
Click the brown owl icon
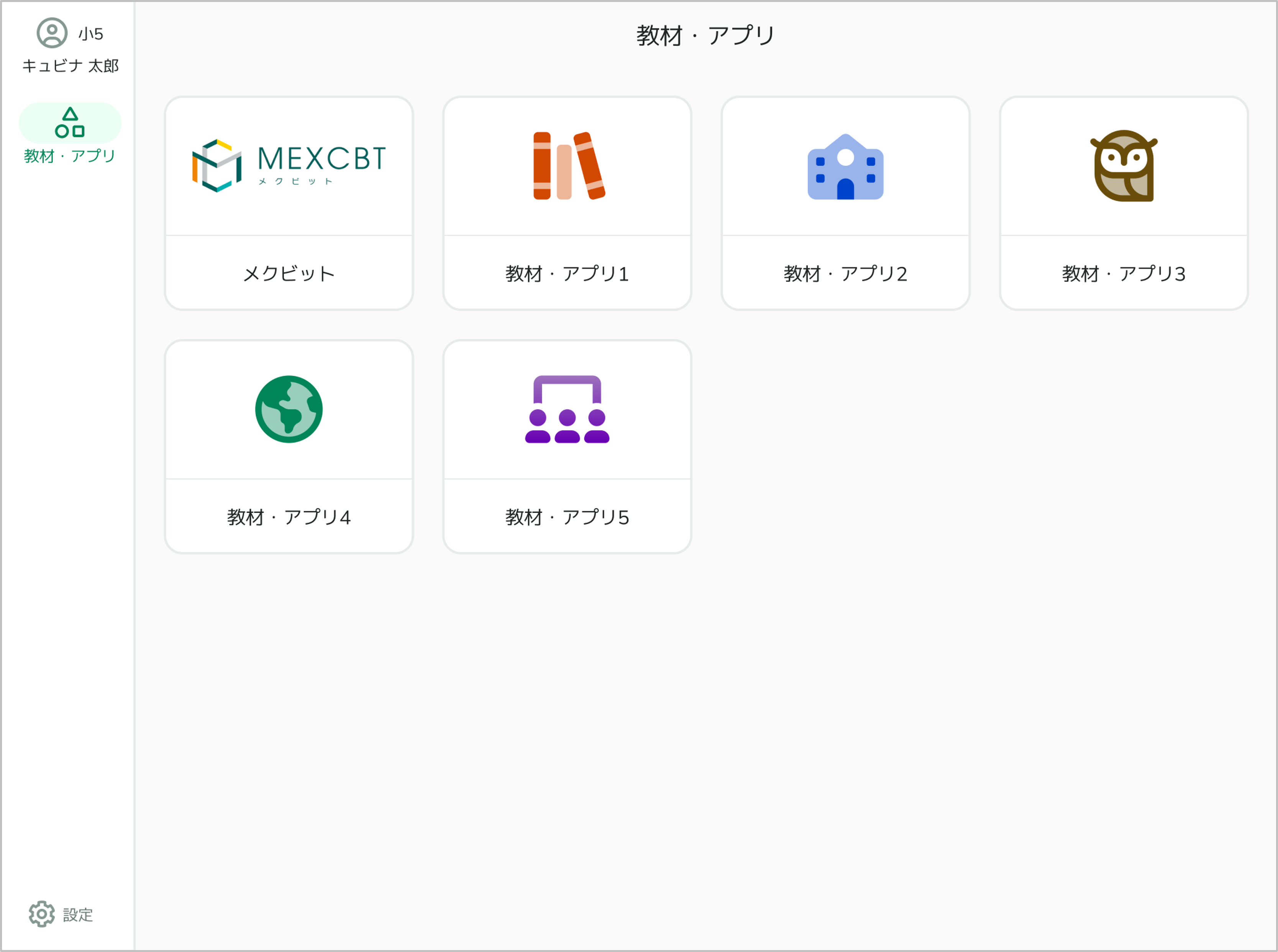coord(1124,166)
